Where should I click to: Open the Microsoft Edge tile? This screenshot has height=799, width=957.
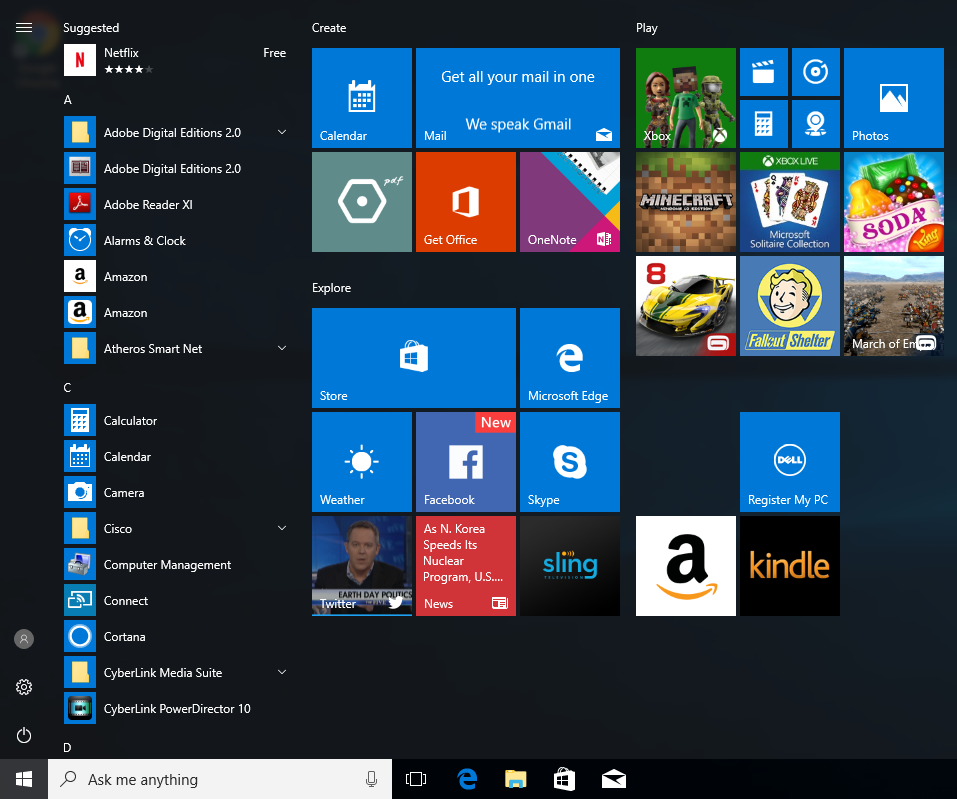click(569, 357)
